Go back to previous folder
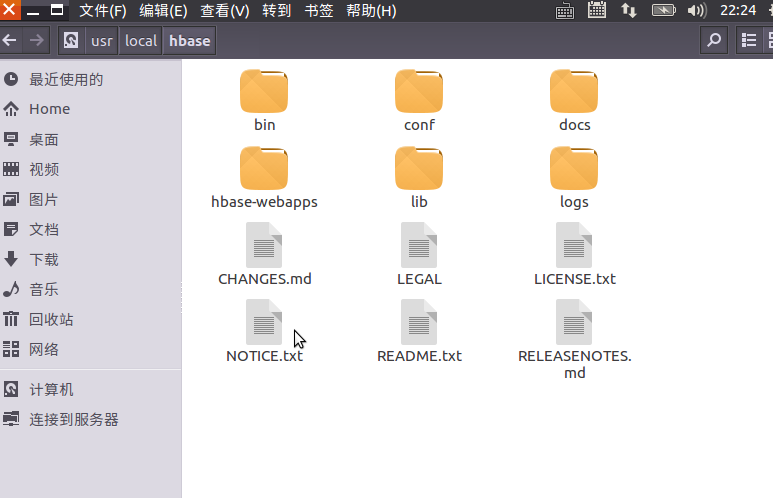This screenshot has width=773, height=498. (x=10, y=40)
